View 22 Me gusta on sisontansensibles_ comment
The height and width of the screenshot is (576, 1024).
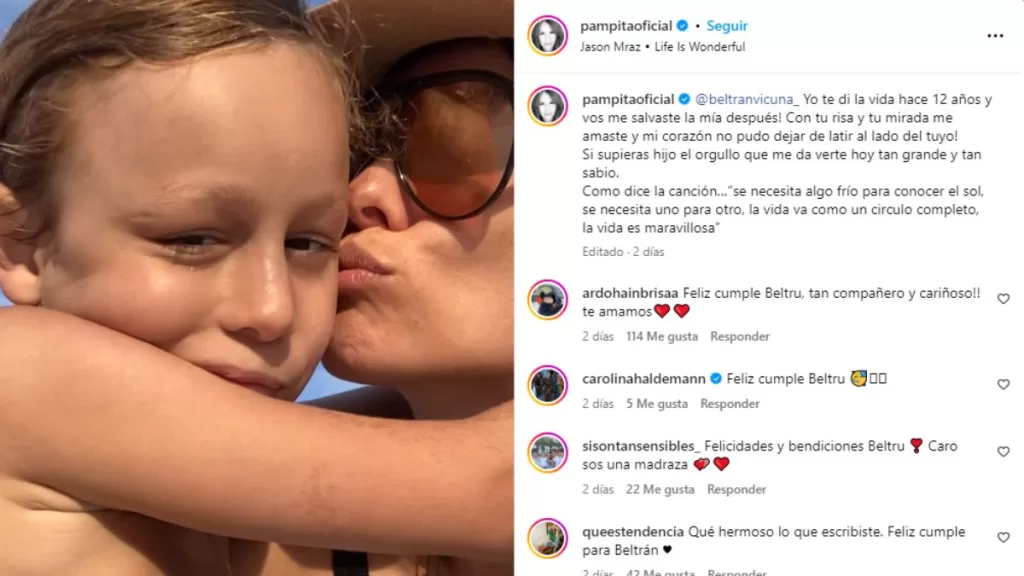(x=660, y=489)
